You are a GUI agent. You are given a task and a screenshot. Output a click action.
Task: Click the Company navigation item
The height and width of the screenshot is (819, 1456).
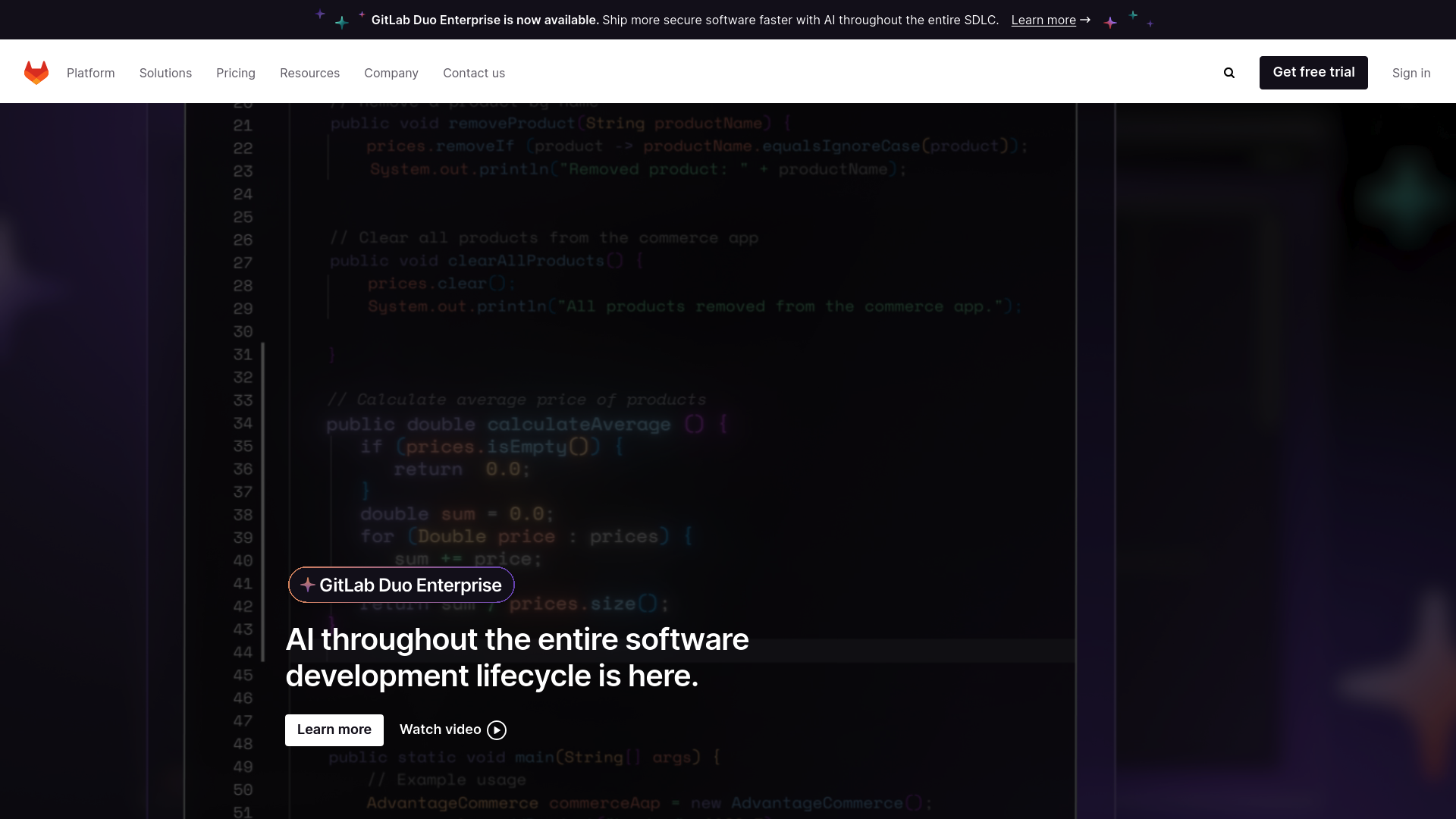pyautogui.click(x=391, y=72)
